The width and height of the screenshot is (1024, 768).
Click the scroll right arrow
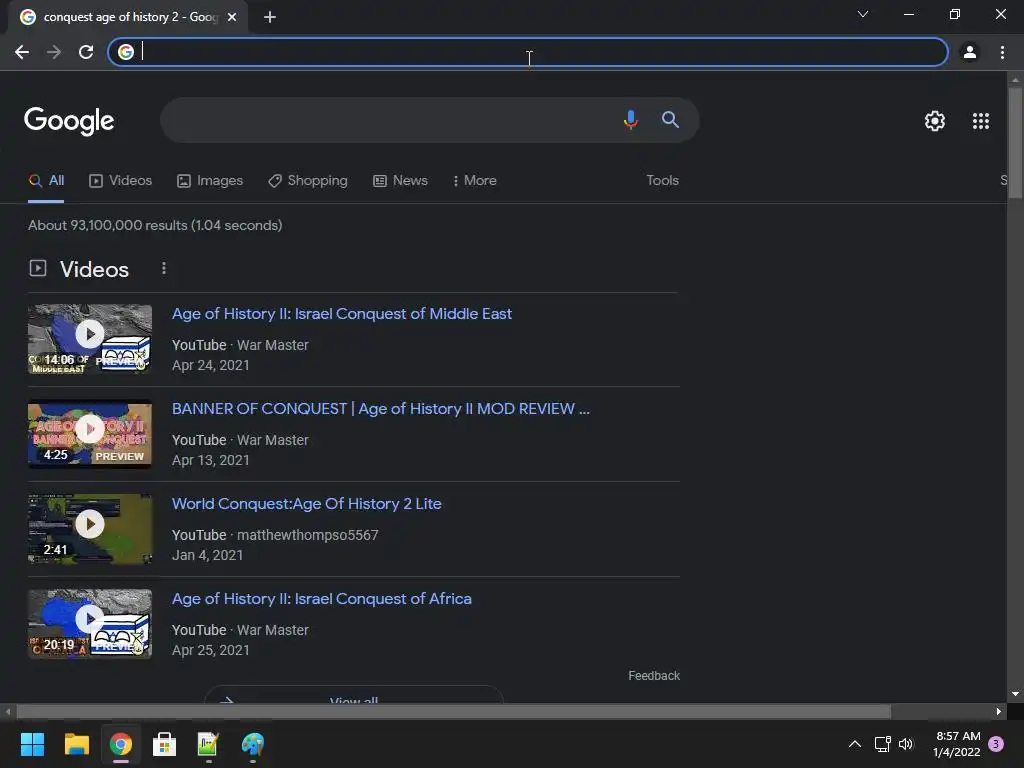(999, 712)
